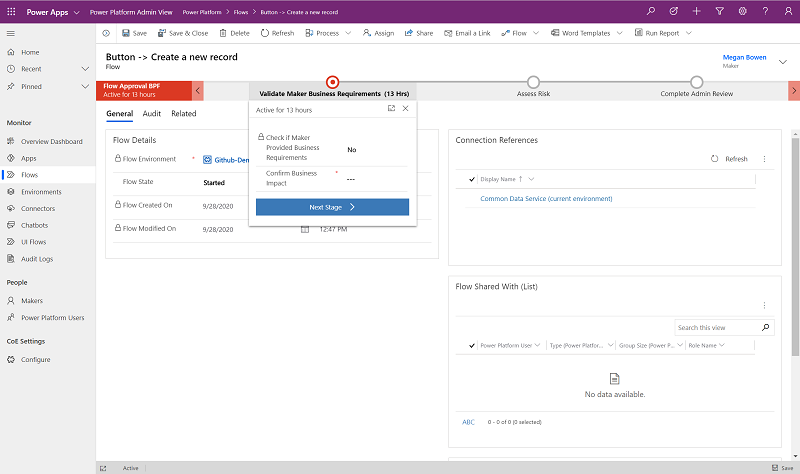Open Megan Bowen maker link
The width and height of the screenshot is (800, 474).
[744, 57]
